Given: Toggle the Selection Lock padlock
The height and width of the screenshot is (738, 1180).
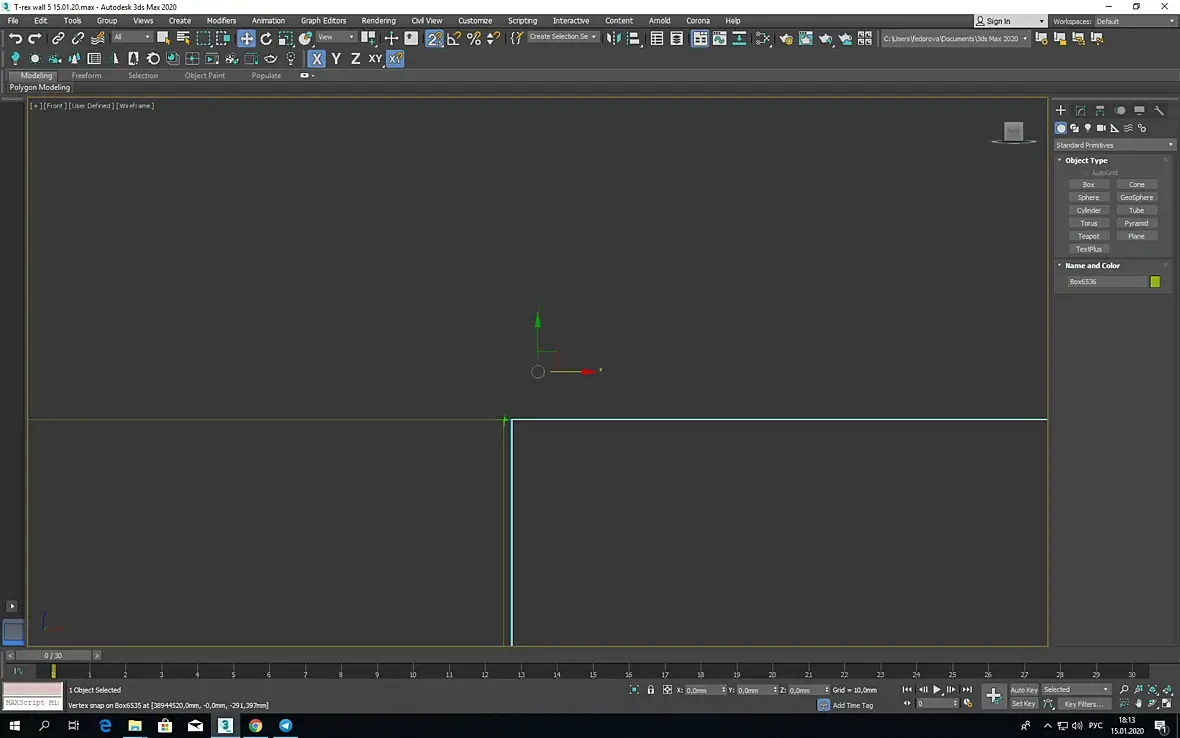Looking at the screenshot, I should (651, 690).
